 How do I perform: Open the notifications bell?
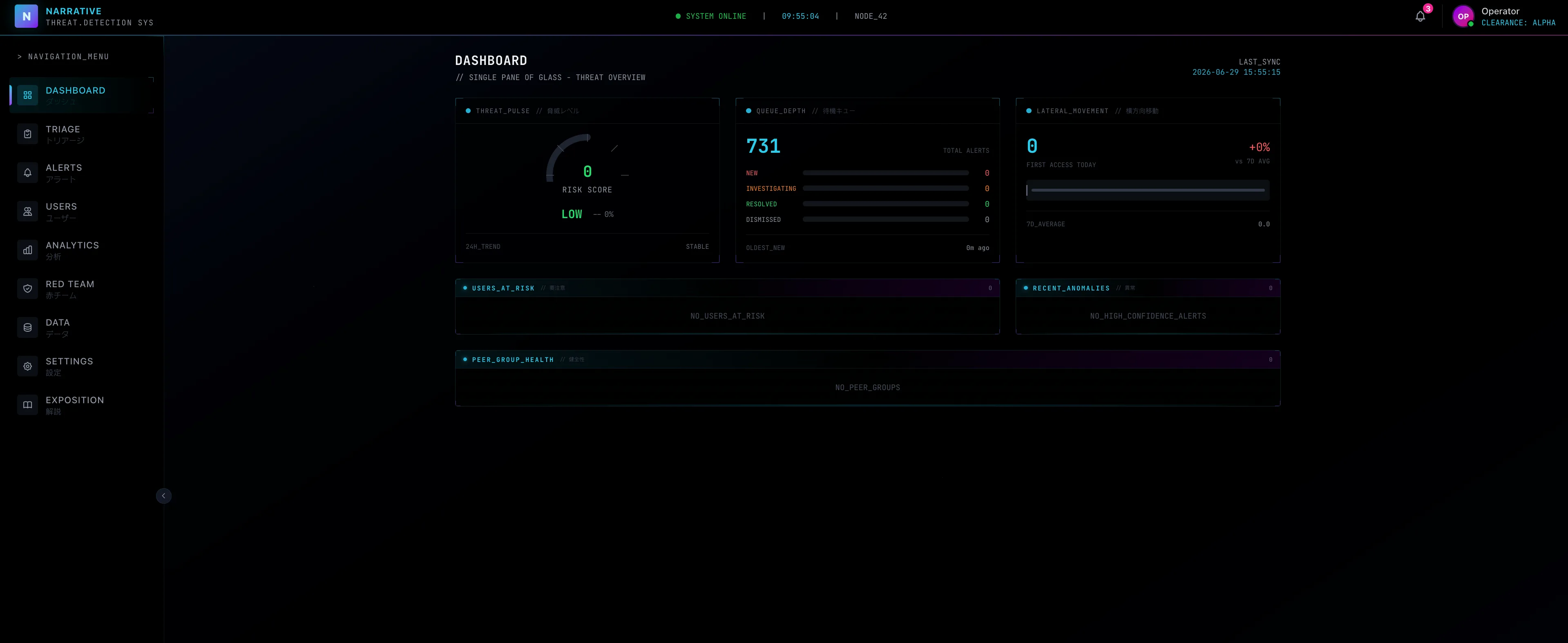pos(1420,16)
